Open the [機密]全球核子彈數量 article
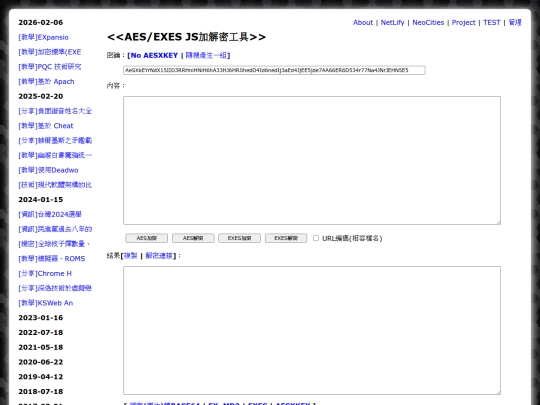This screenshot has height=405, width=540. [54, 244]
